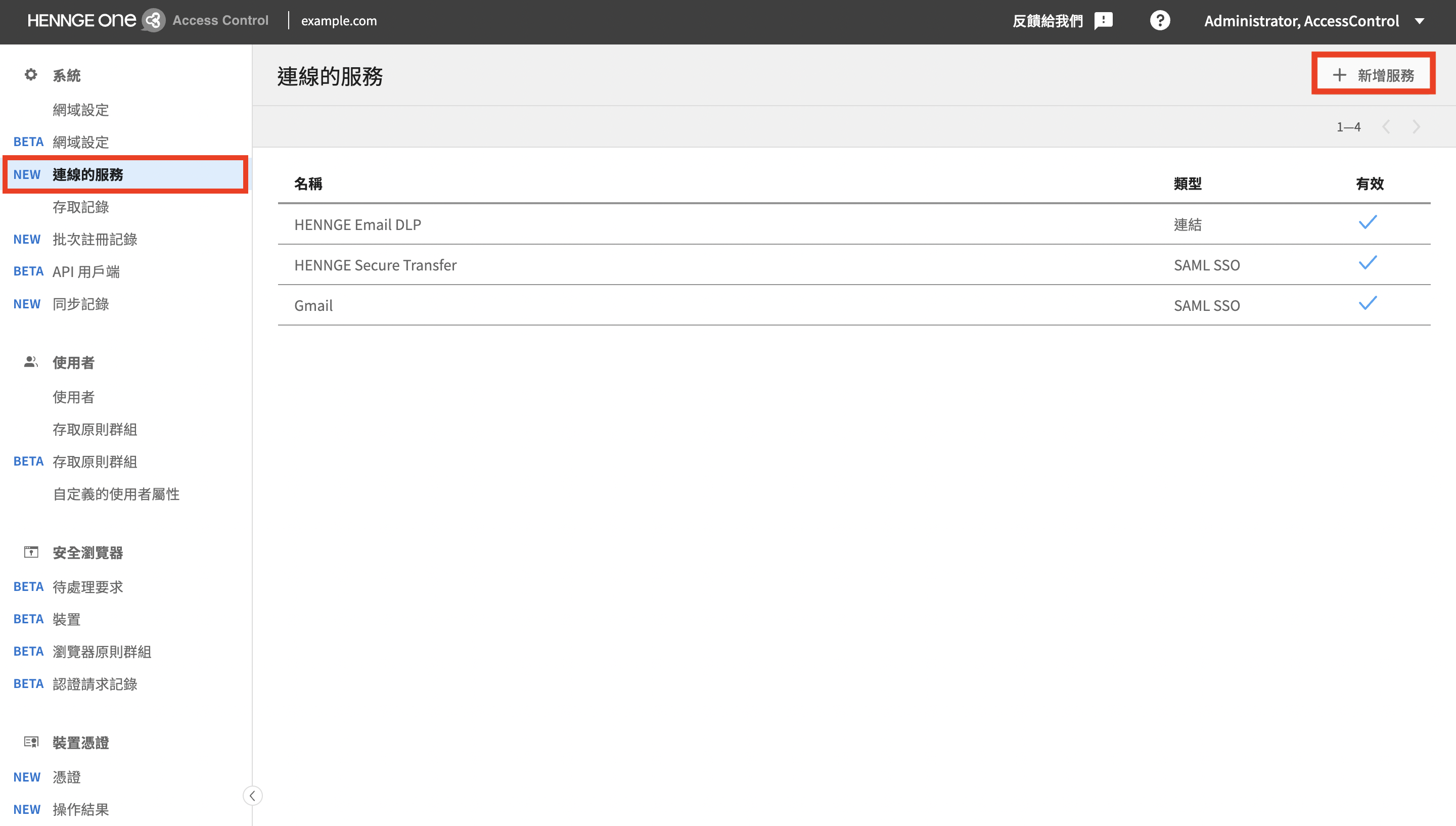The image size is (1456, 826).
Task: Click the 系統 section heading
Action: 66,75
